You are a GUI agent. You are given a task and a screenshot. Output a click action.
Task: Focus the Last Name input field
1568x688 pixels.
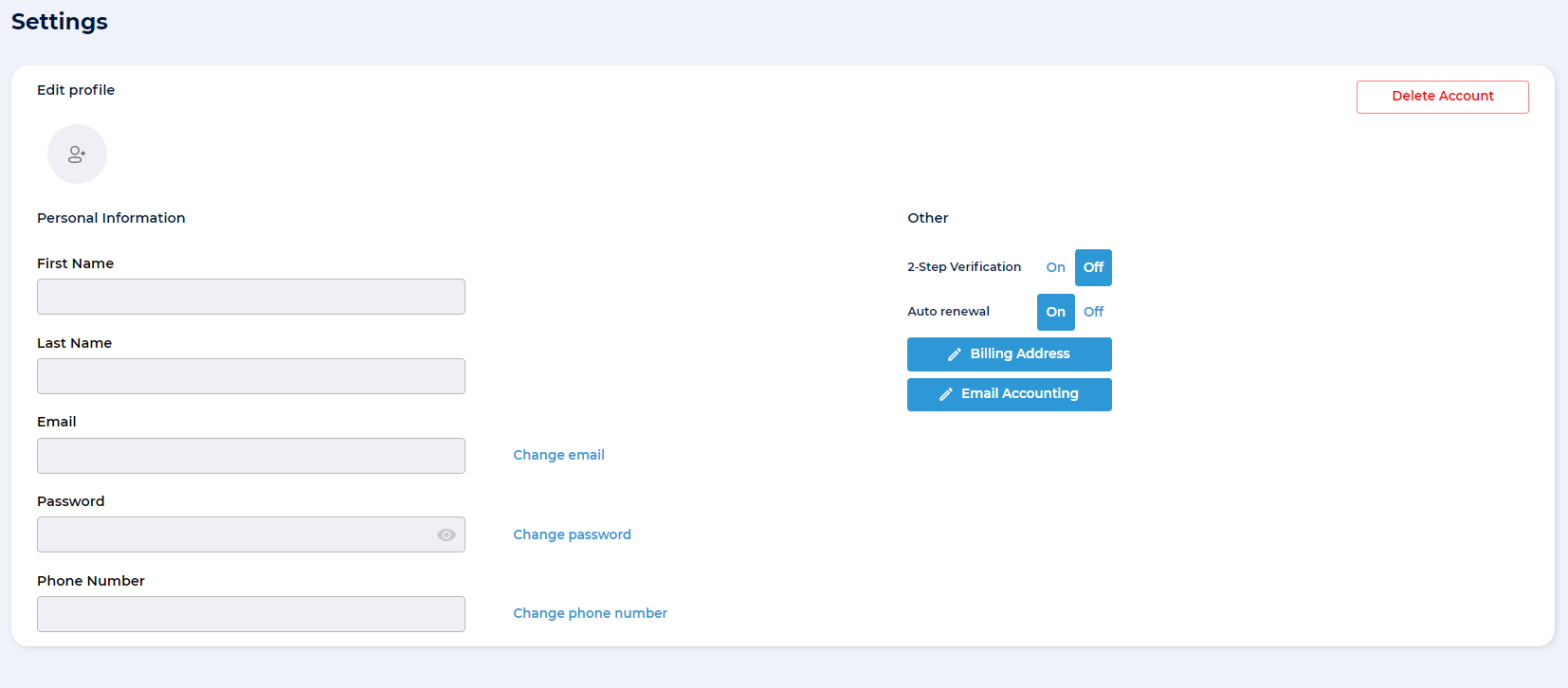pos(250,377)
